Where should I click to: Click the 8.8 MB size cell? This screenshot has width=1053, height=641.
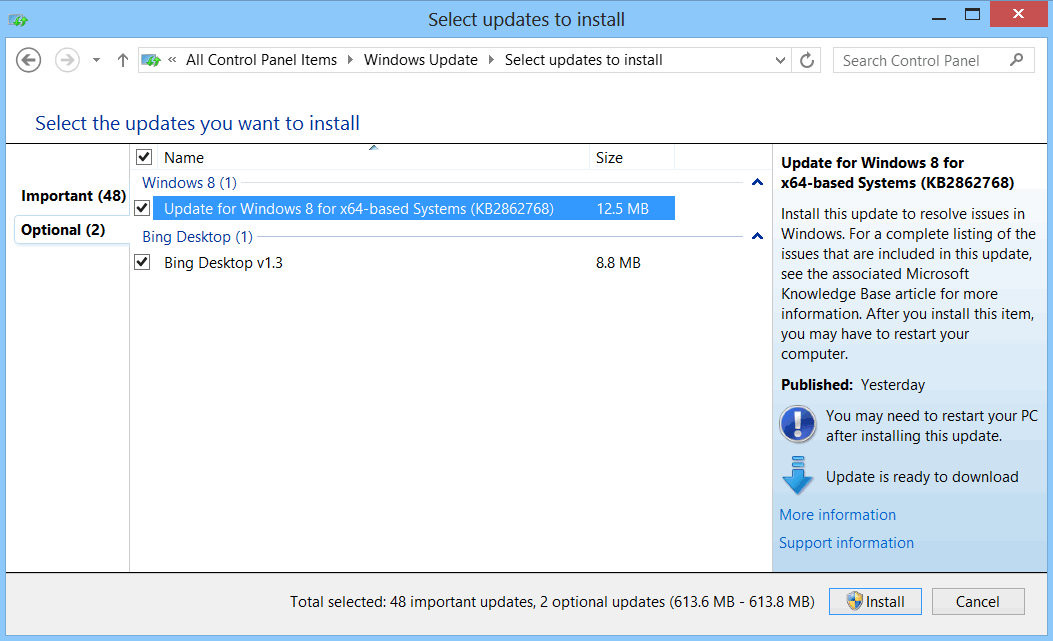618,263
